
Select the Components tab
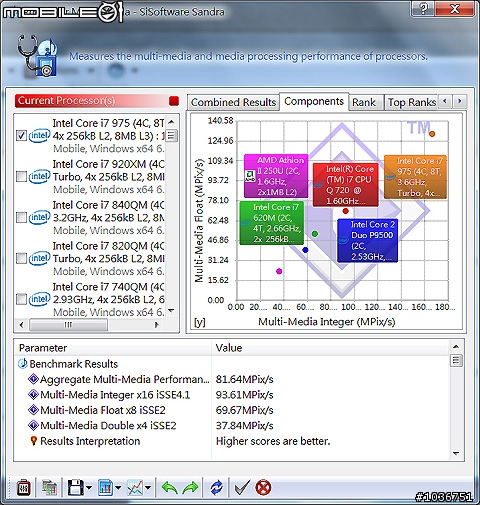pyautogui.click(x=314, y=101)
